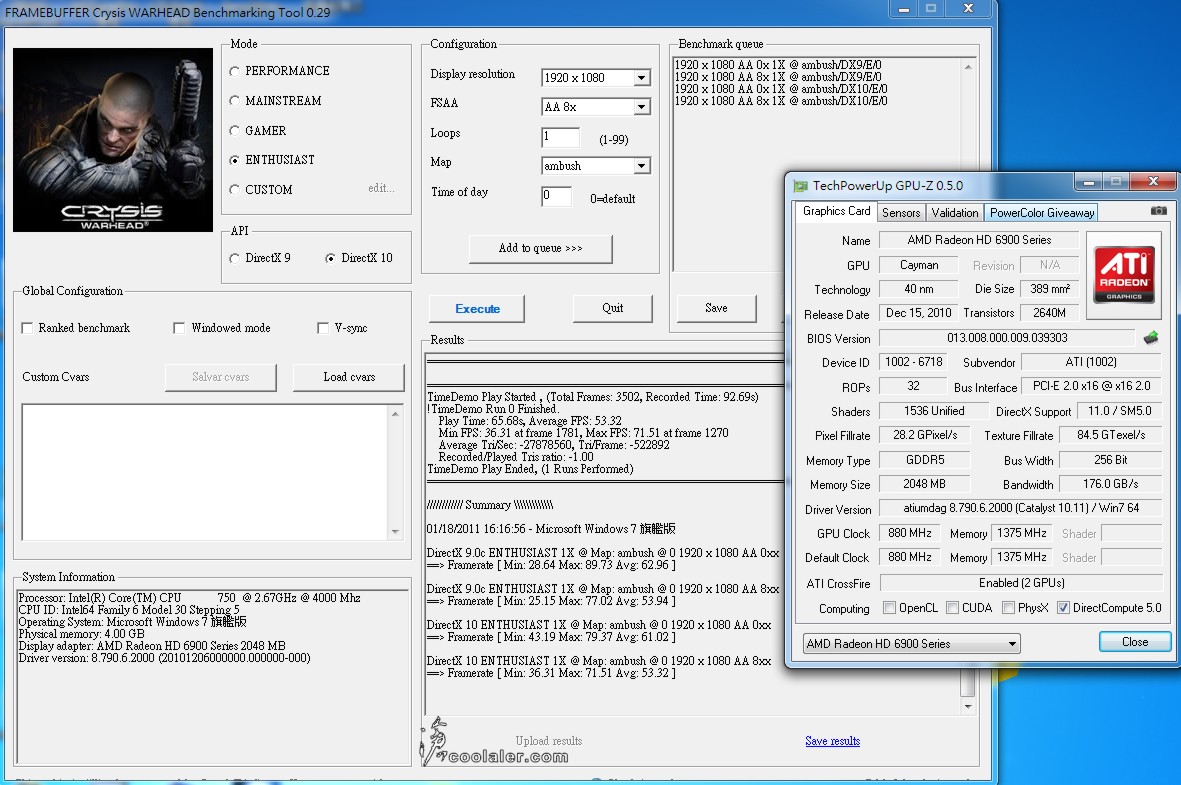Click Memory Size value 2048 MB
Screen dimensions: 1181x785
924,484
